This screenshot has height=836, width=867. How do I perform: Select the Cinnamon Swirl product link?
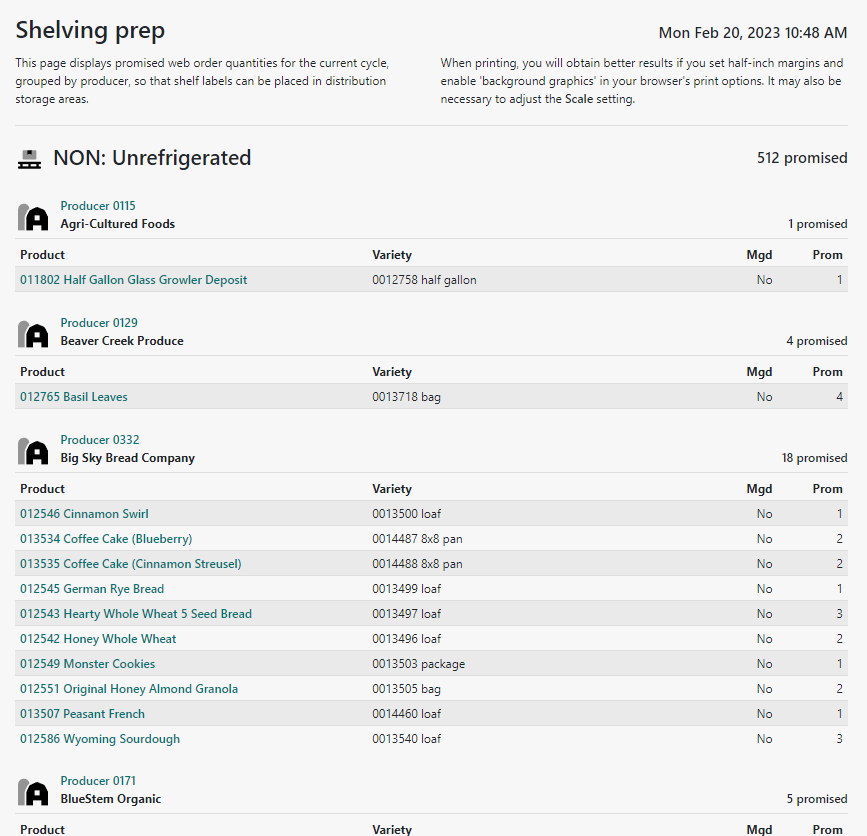pos(84,514)
